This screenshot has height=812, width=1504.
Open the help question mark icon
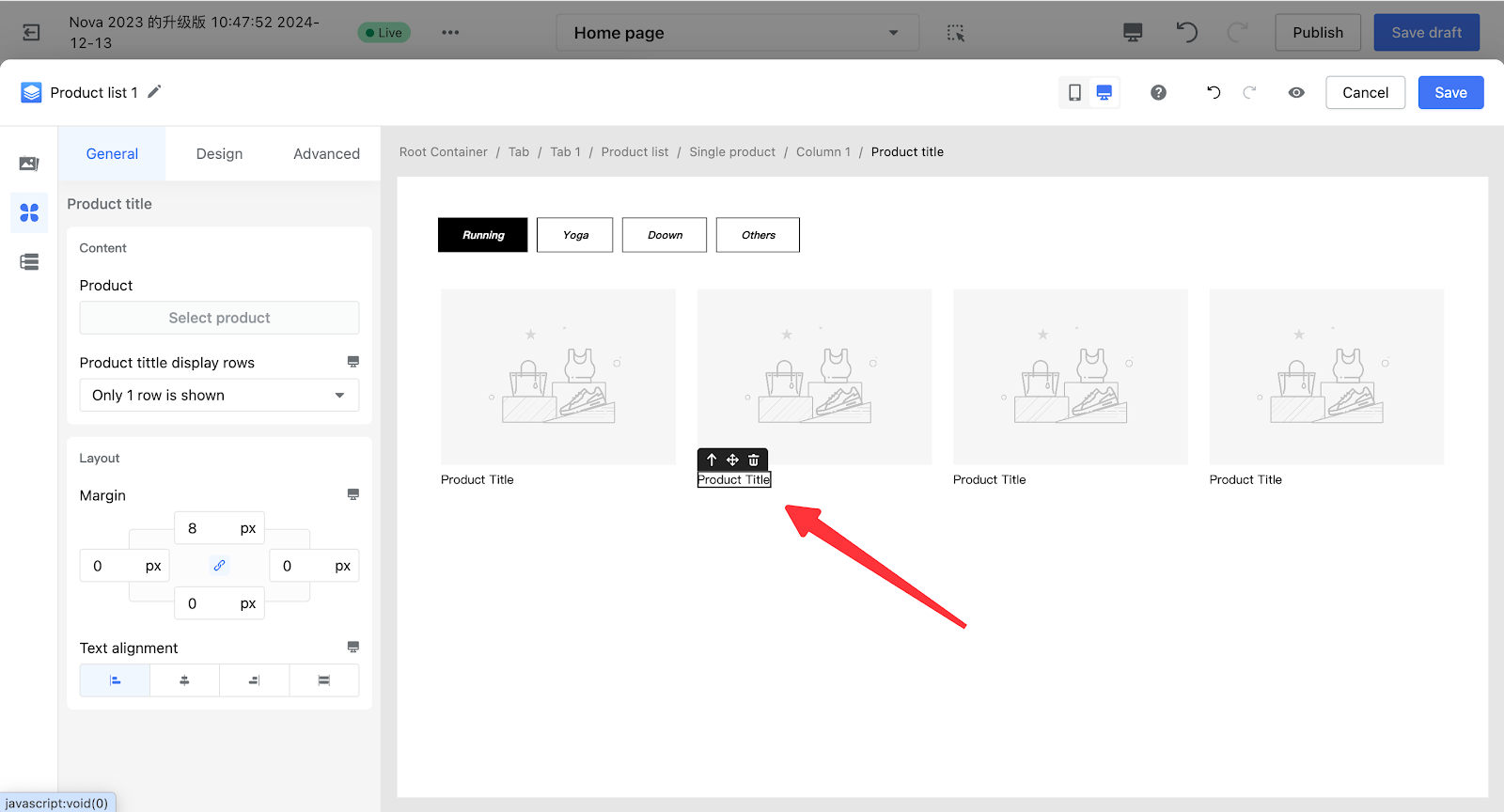point(1158,92)
